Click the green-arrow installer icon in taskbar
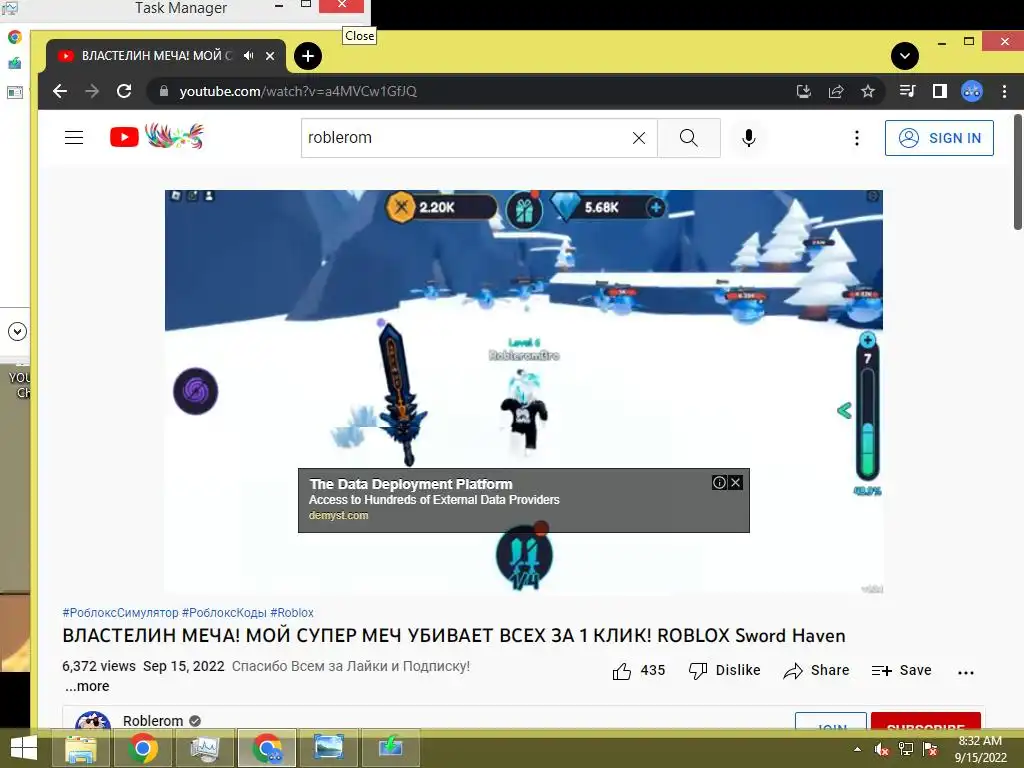 (391, 748)
